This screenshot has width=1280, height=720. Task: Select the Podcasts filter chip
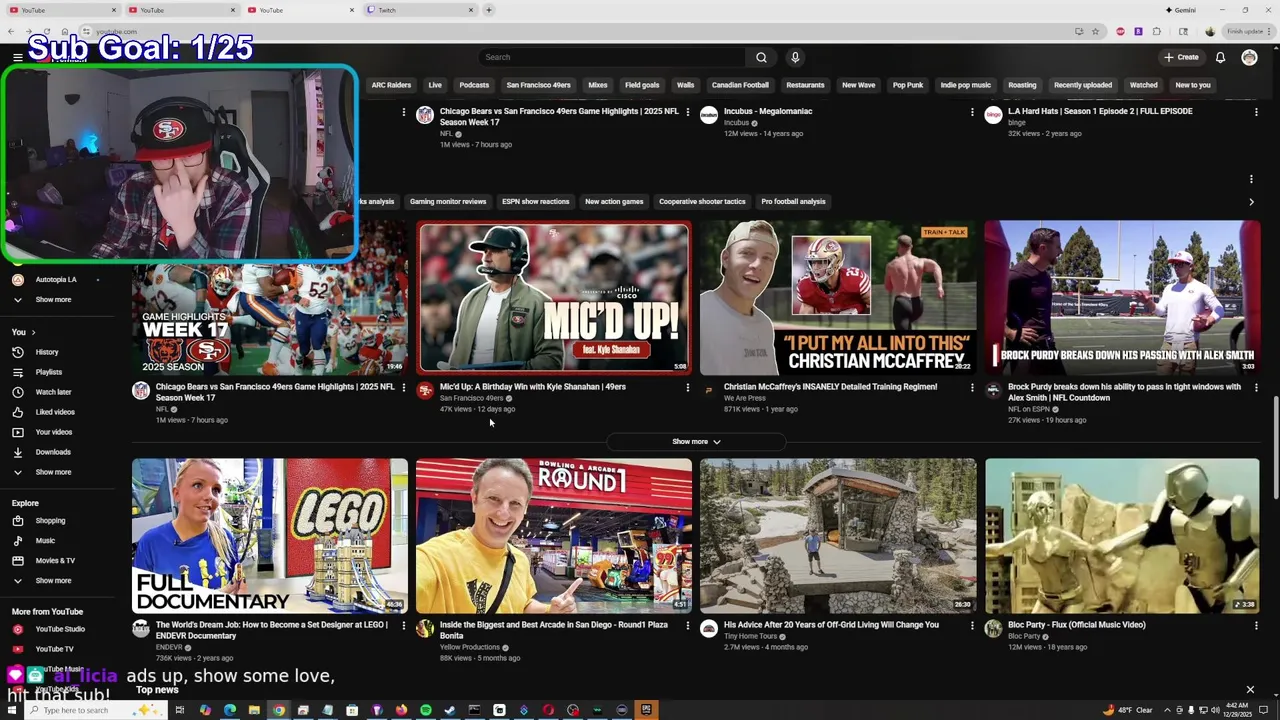point(474,85)
